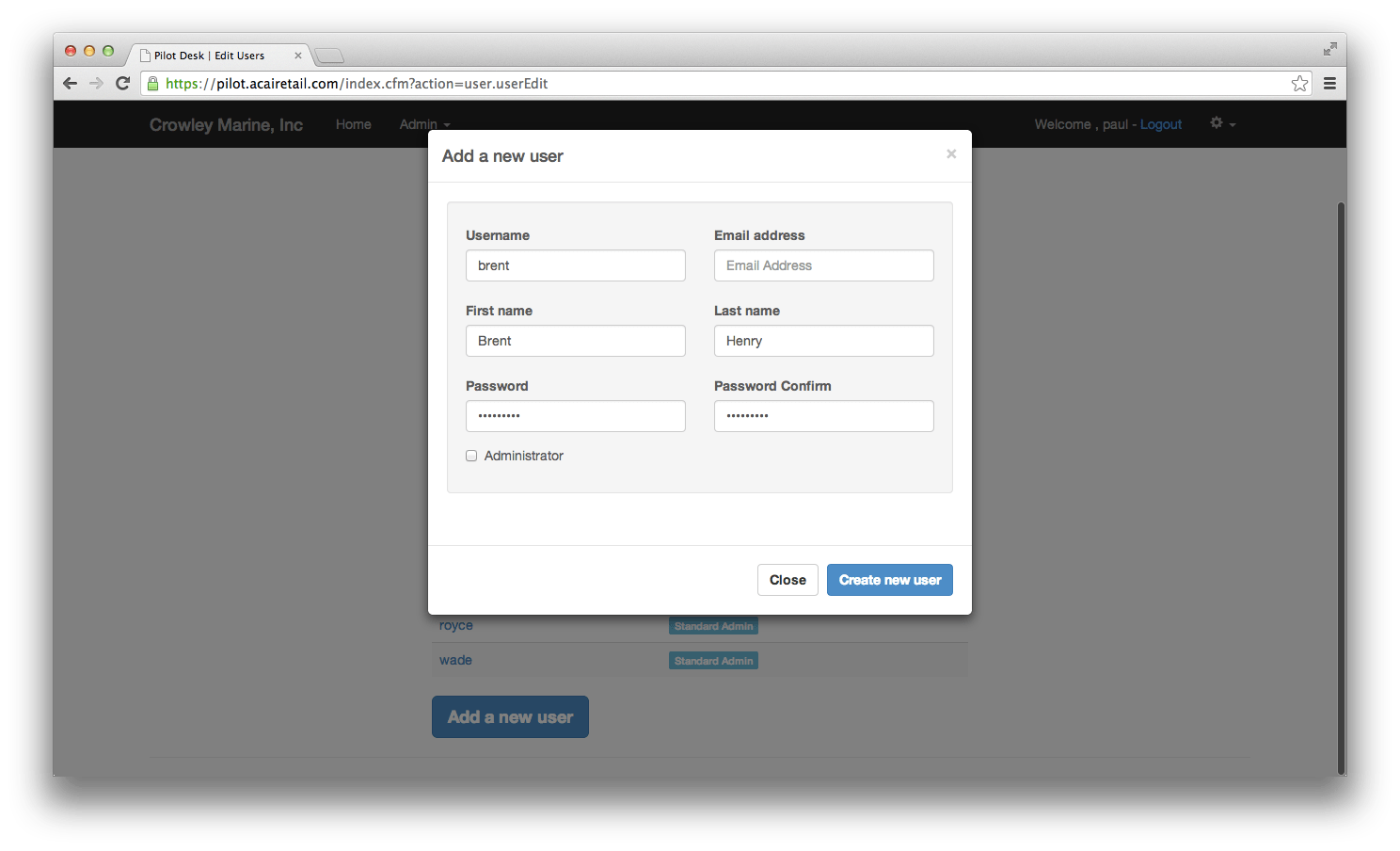Click the Logout link
This screenshot has height=851, width=1400.
point(1160,123)
